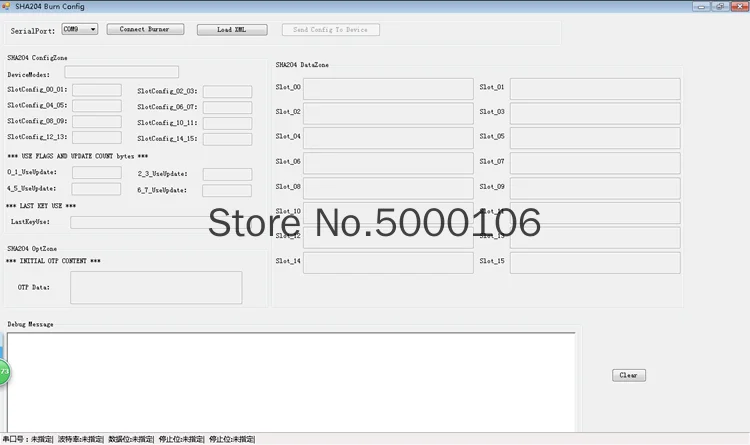Focus the SlotConfig_02_03 field
The image size is (750, 445).
tap(227, 91)
